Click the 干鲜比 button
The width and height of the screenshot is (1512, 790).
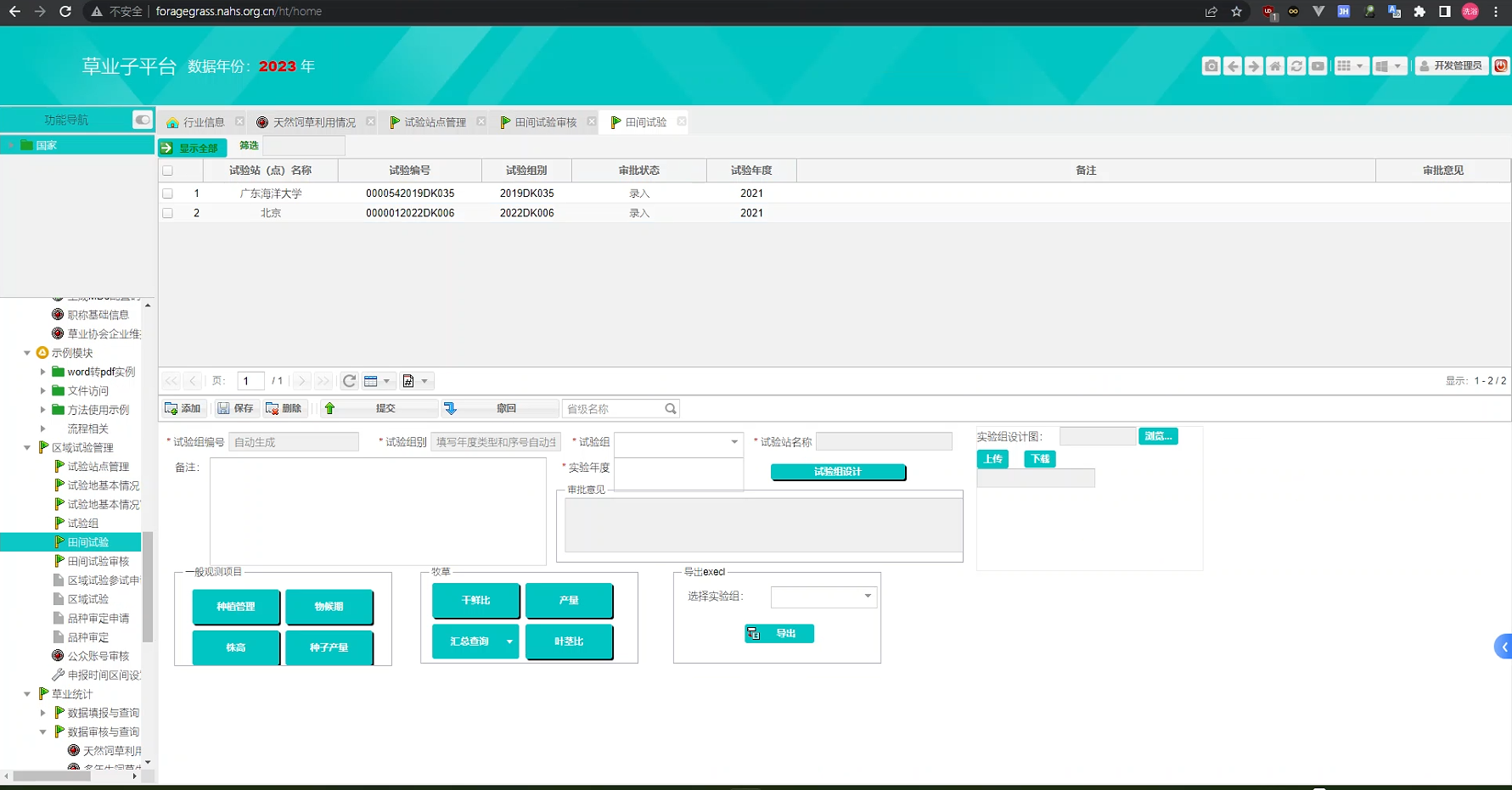476,600
